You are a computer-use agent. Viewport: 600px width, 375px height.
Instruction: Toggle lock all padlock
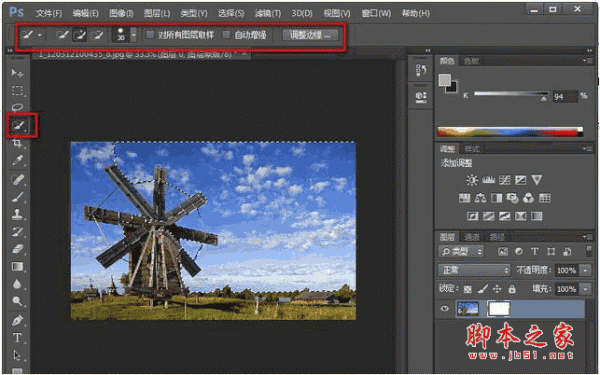pos(512,289)
